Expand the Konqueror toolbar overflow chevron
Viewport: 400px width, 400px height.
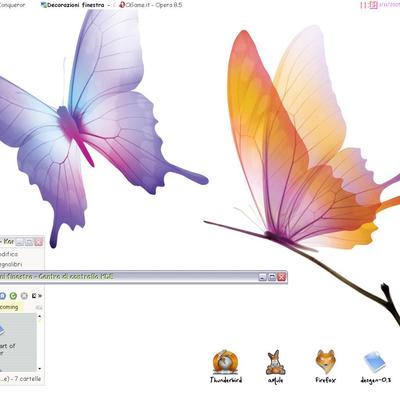tap(40, 296)
